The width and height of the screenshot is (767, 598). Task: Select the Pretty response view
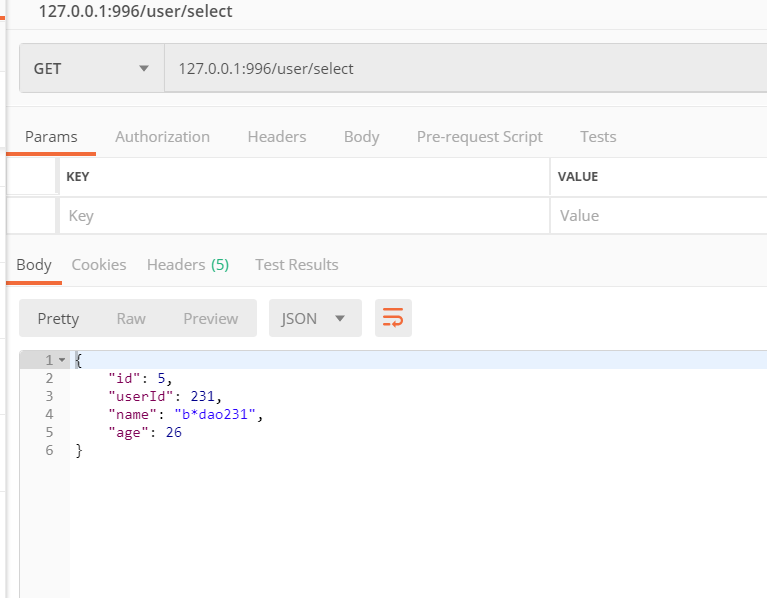click(x=58, y=318)
